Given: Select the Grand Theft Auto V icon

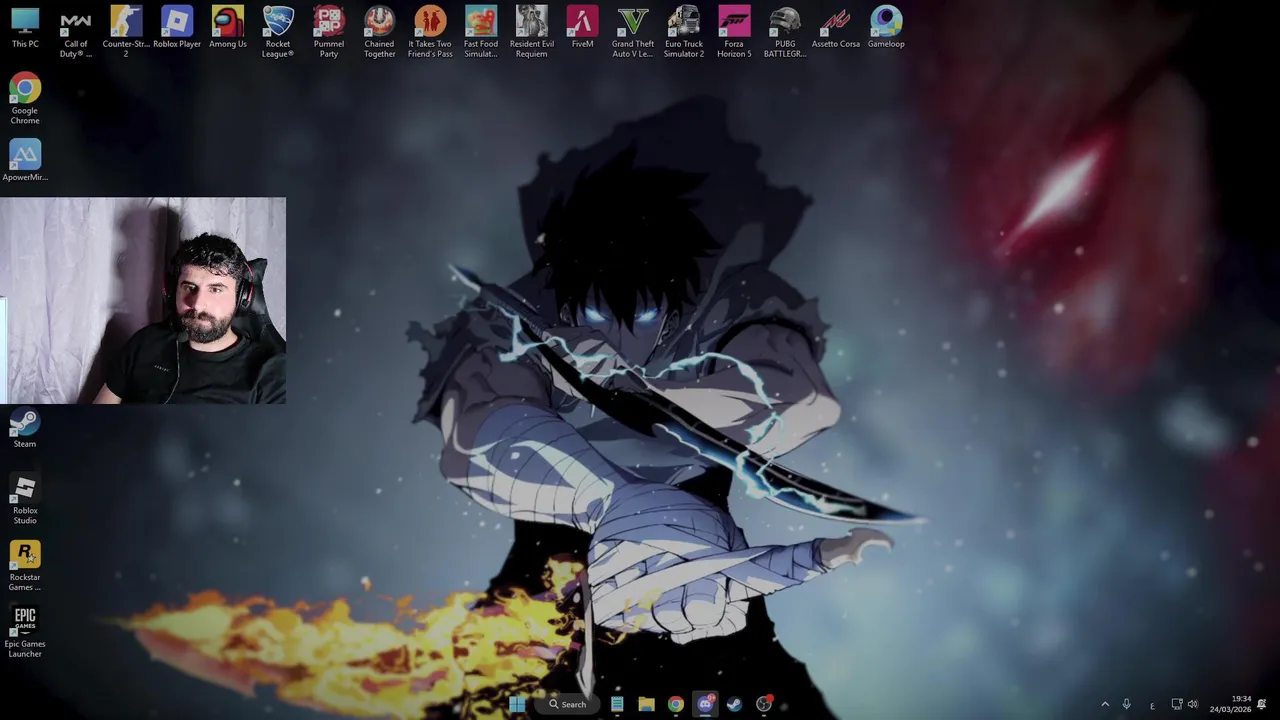Looking at the screenshot, I should (633, 32).
